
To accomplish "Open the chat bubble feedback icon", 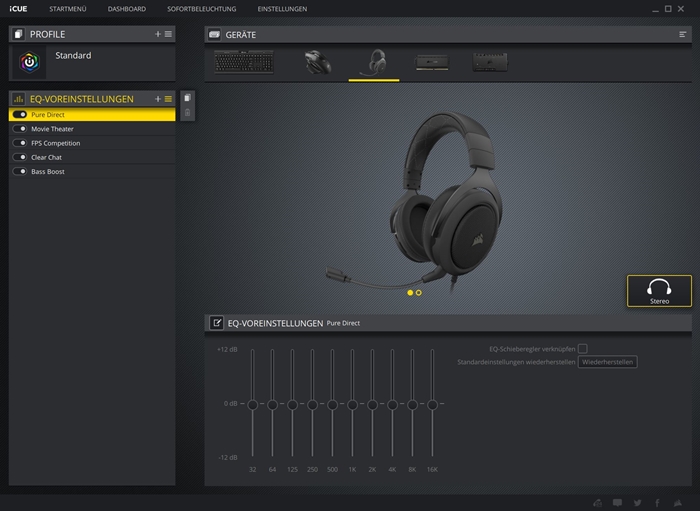I will pyautogui.click(x=617, y=503).
